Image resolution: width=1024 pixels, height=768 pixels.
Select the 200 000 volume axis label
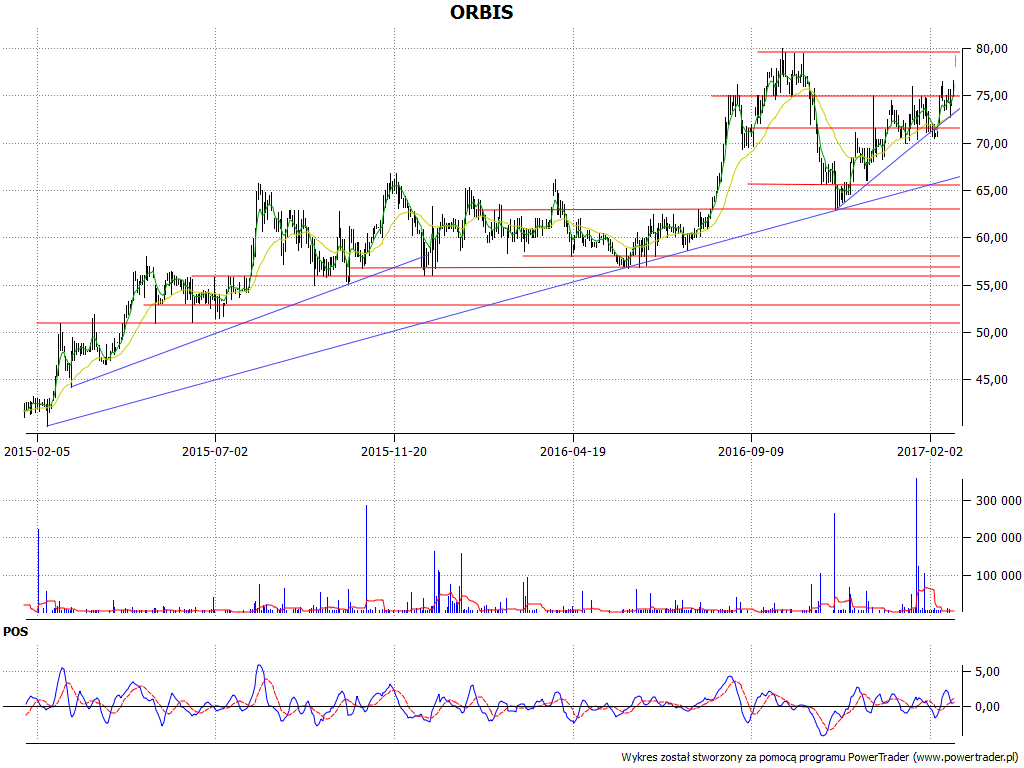[x=999, y=538]
